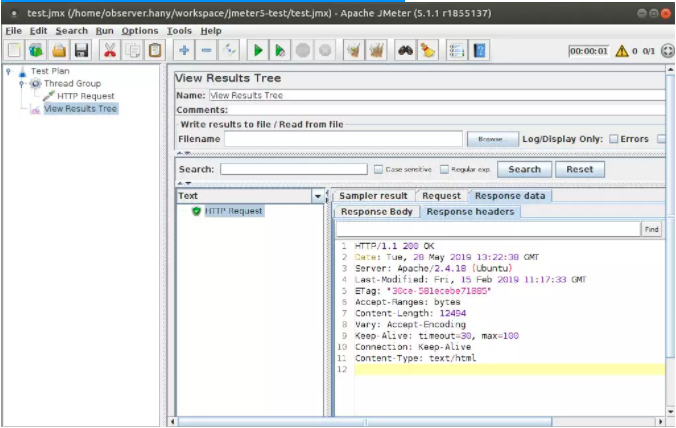676x428 pixels.
Task: Open the Function Helper list icon
Action: 457,50
